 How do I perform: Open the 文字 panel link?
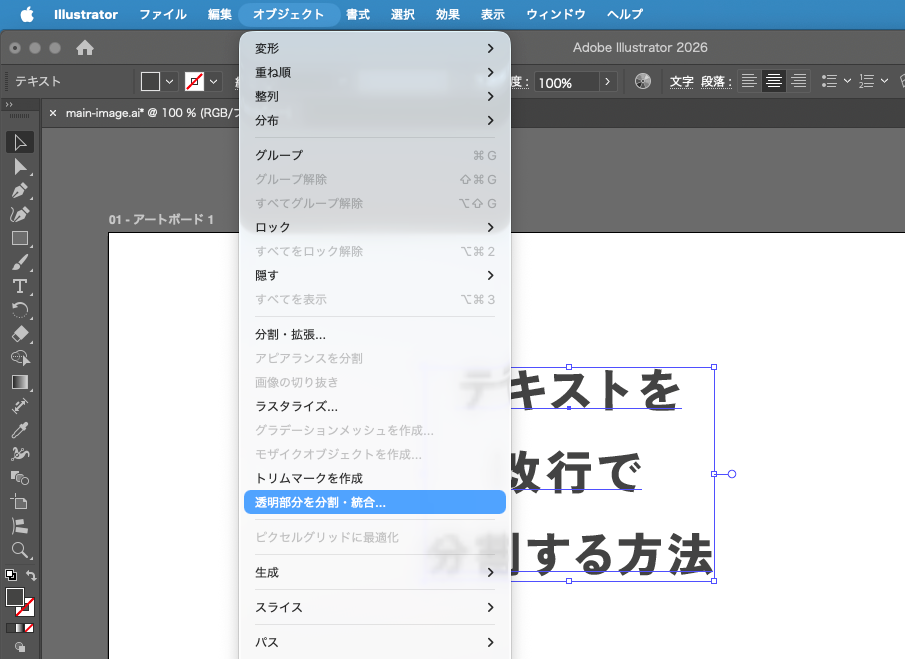click(681, 82)
